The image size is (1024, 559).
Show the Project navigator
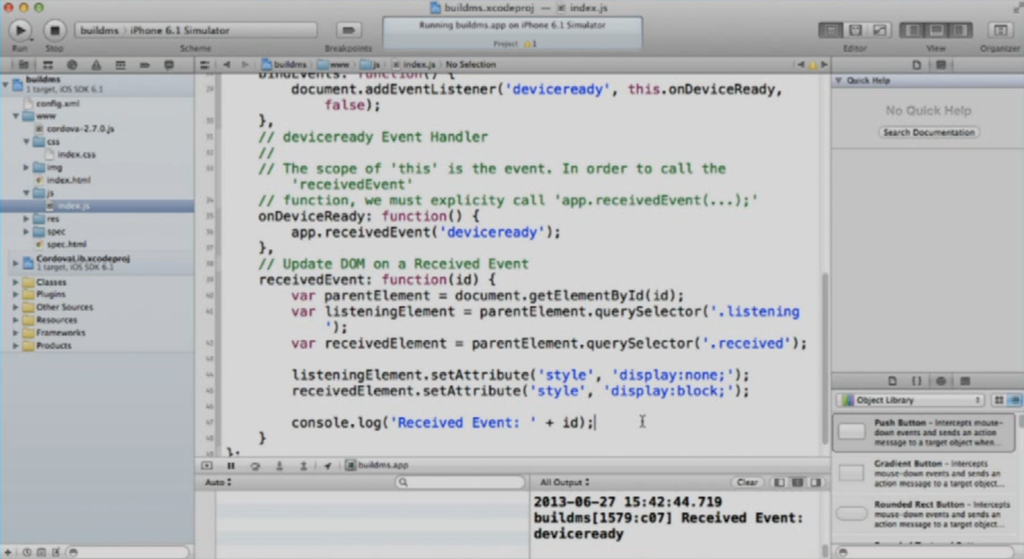pos(24,65)
